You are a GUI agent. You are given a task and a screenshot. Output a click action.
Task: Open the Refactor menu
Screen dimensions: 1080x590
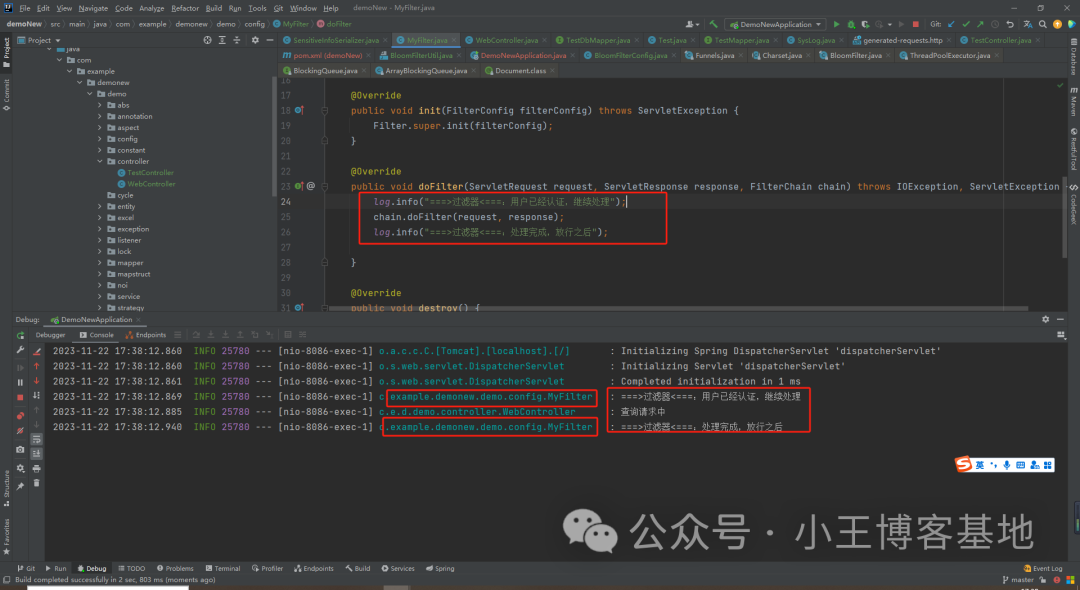click(x=185, y=8)
